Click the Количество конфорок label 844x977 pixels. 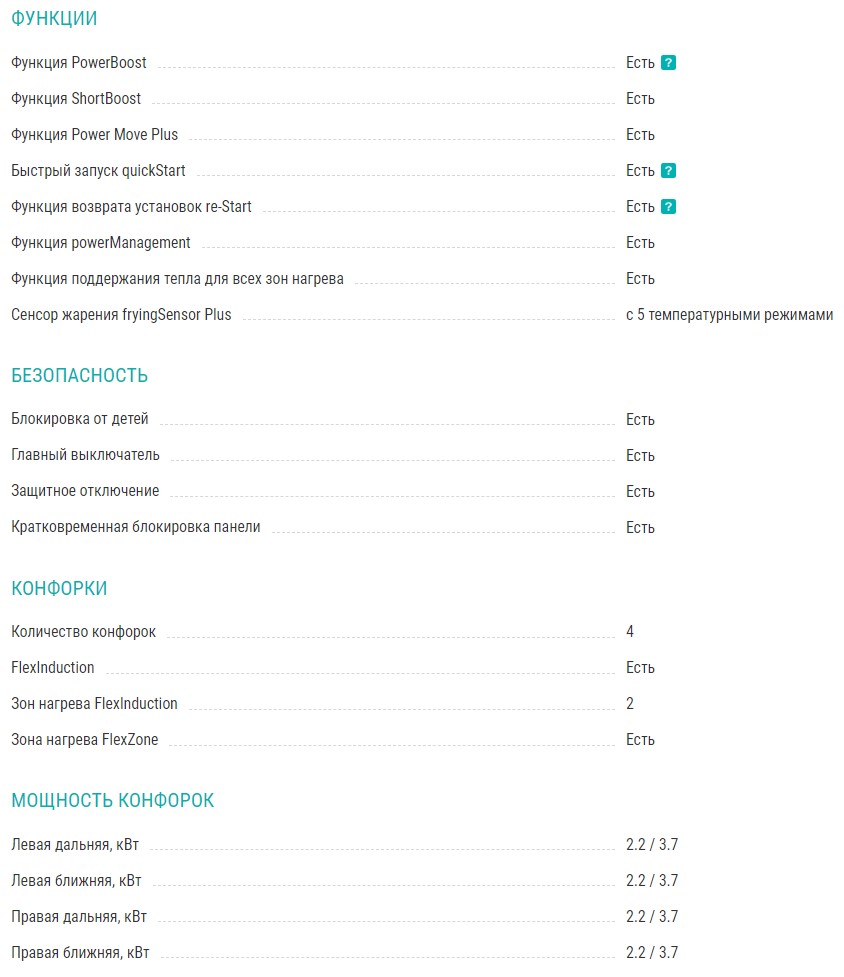click(83, 632)
